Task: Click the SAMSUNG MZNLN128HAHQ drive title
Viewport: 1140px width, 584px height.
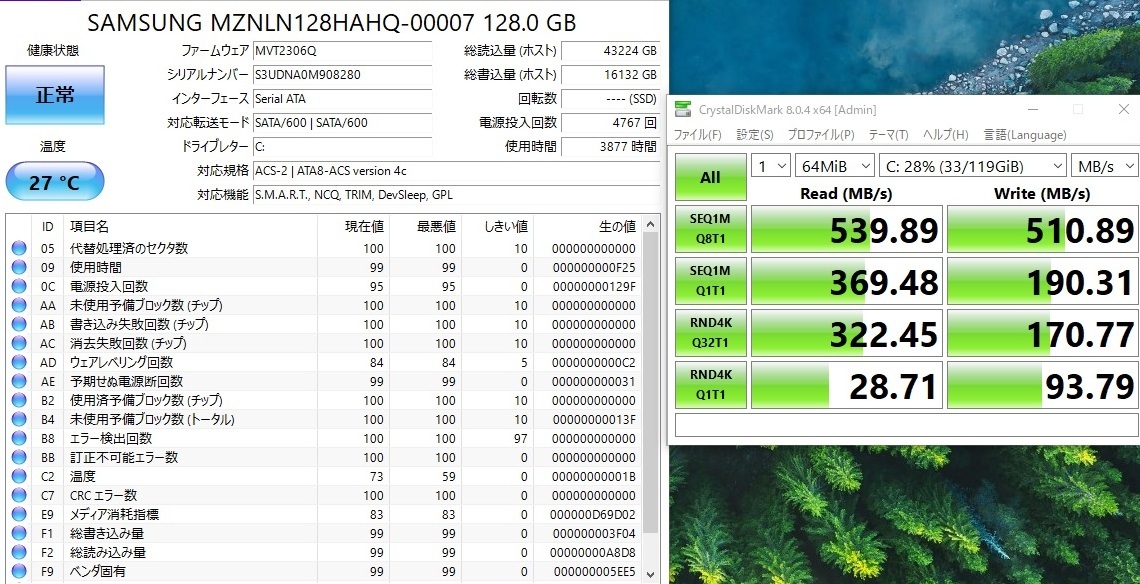Action: pyautogui.click(x=332, y=23)
